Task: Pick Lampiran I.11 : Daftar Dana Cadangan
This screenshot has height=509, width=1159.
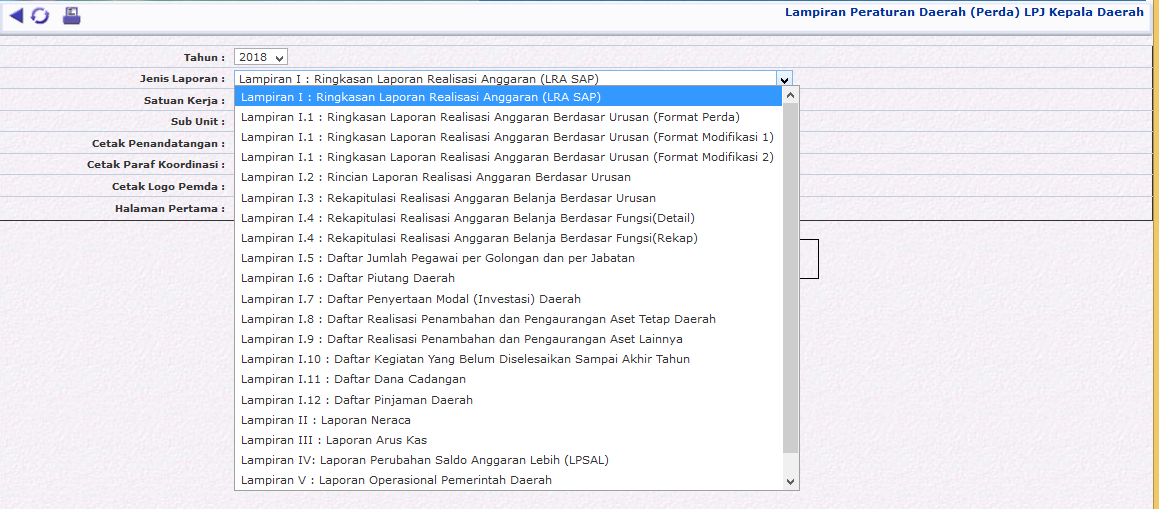Action: tap(353, 379)
